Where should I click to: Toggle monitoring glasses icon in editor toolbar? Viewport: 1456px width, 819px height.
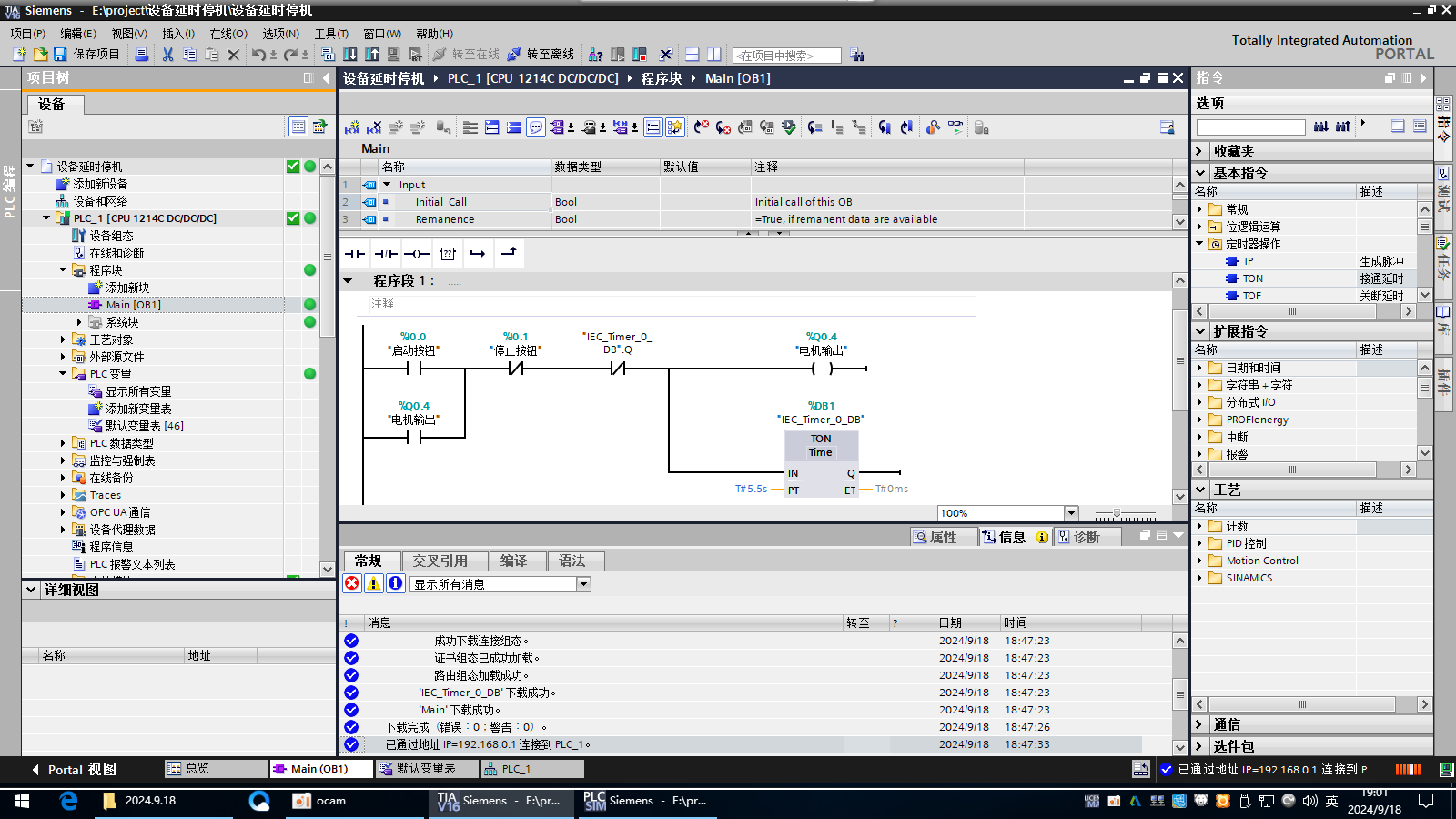point(955,127)
